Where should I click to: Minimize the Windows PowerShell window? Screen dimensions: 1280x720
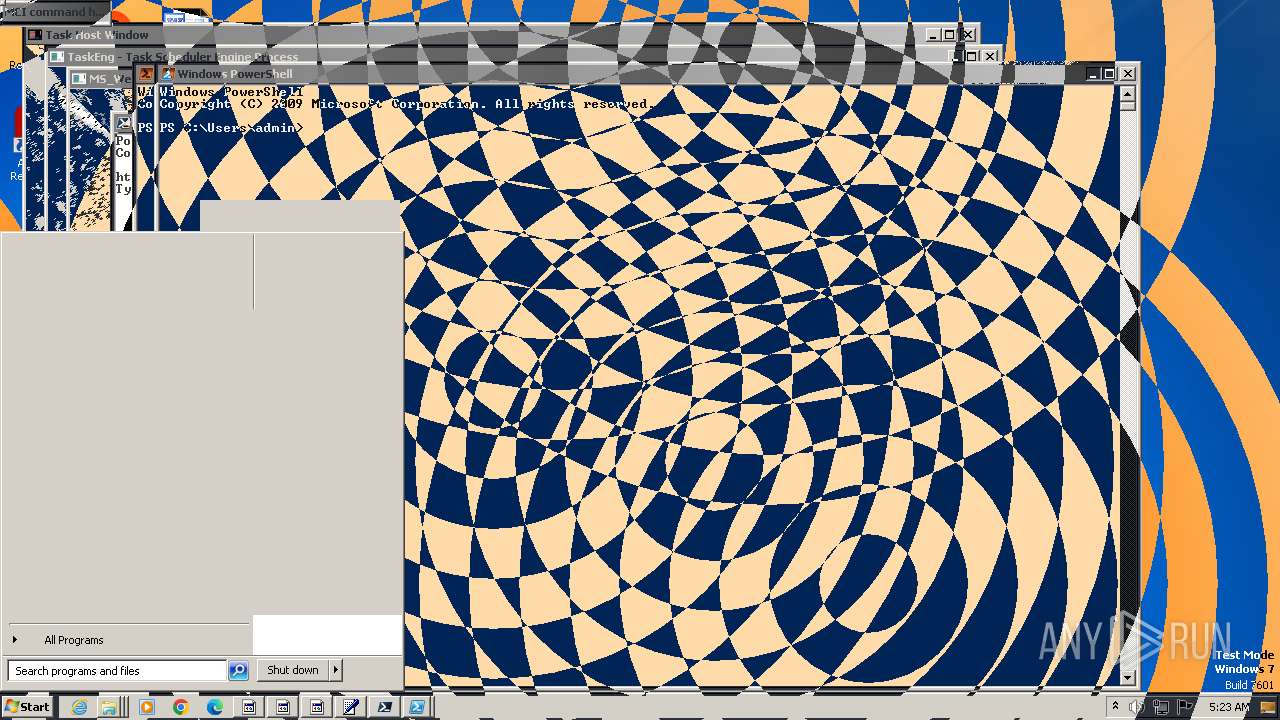[1093, 74]
